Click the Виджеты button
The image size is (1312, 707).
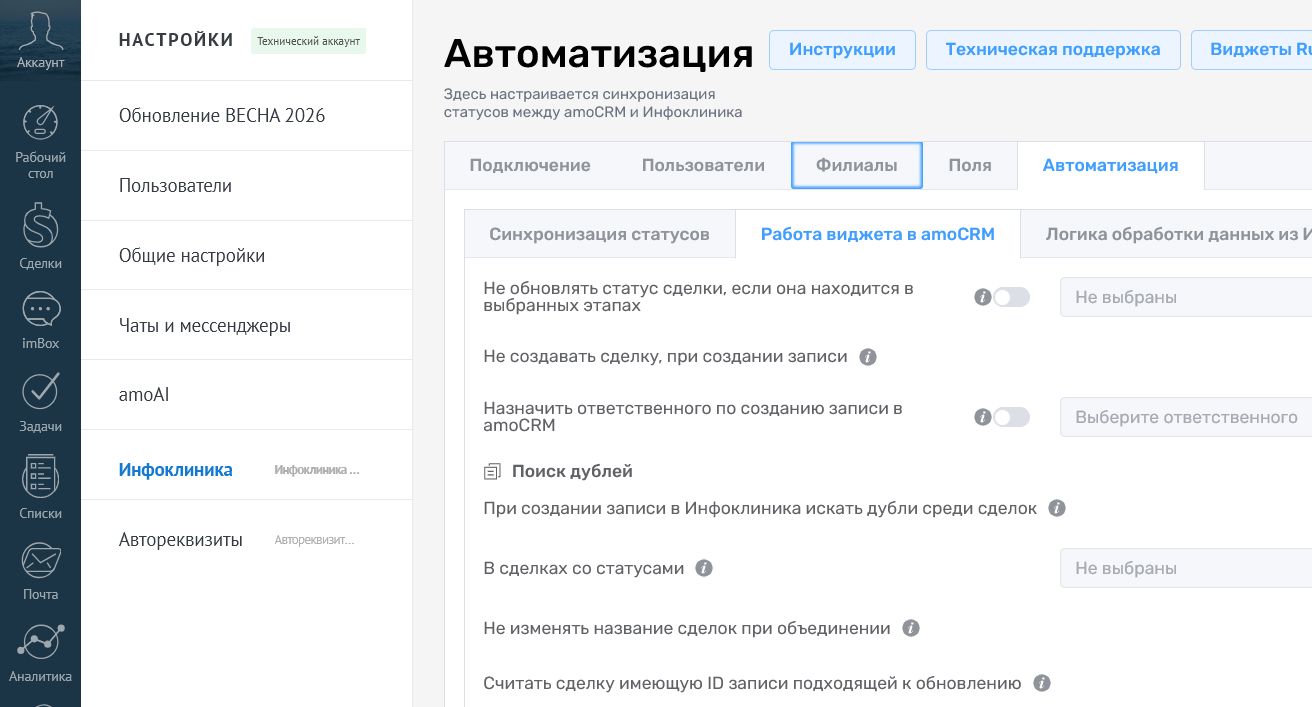pos(1252,50)
